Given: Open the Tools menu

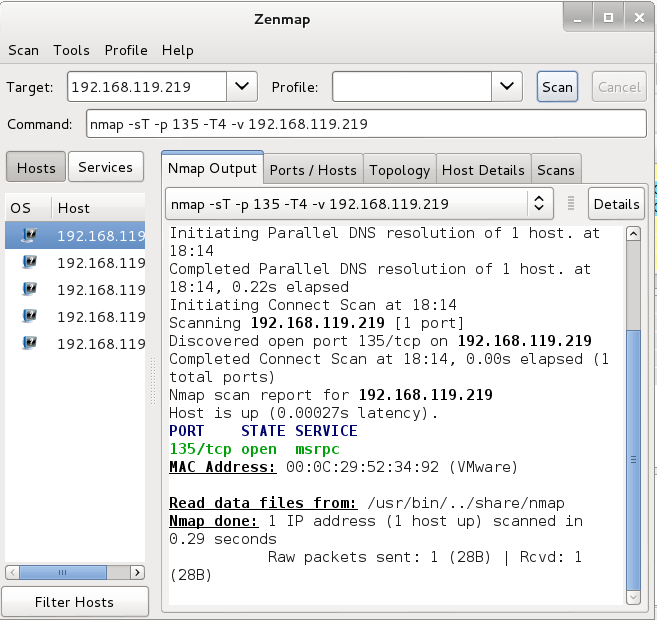Looking at the screenshot, I should tap(71, 50).
